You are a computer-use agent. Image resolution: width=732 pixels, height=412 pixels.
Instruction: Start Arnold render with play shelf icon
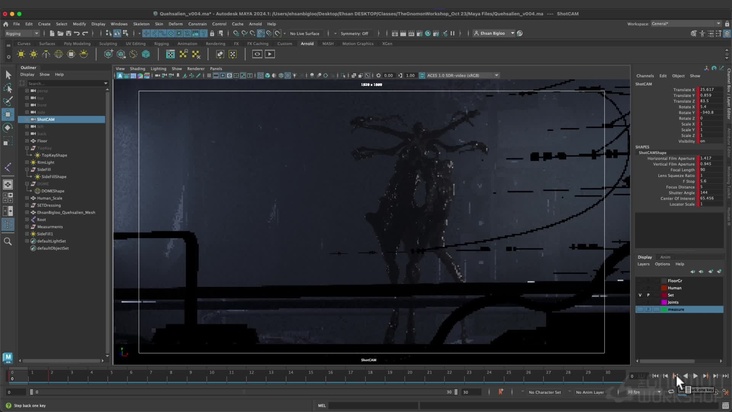[x=270, y=54]
